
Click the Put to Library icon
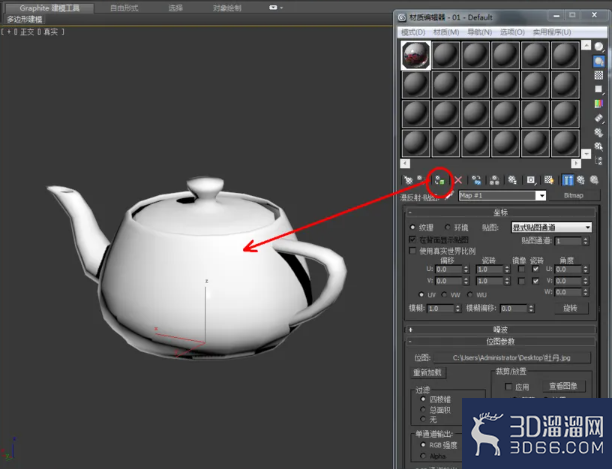[x=512, y=180]
